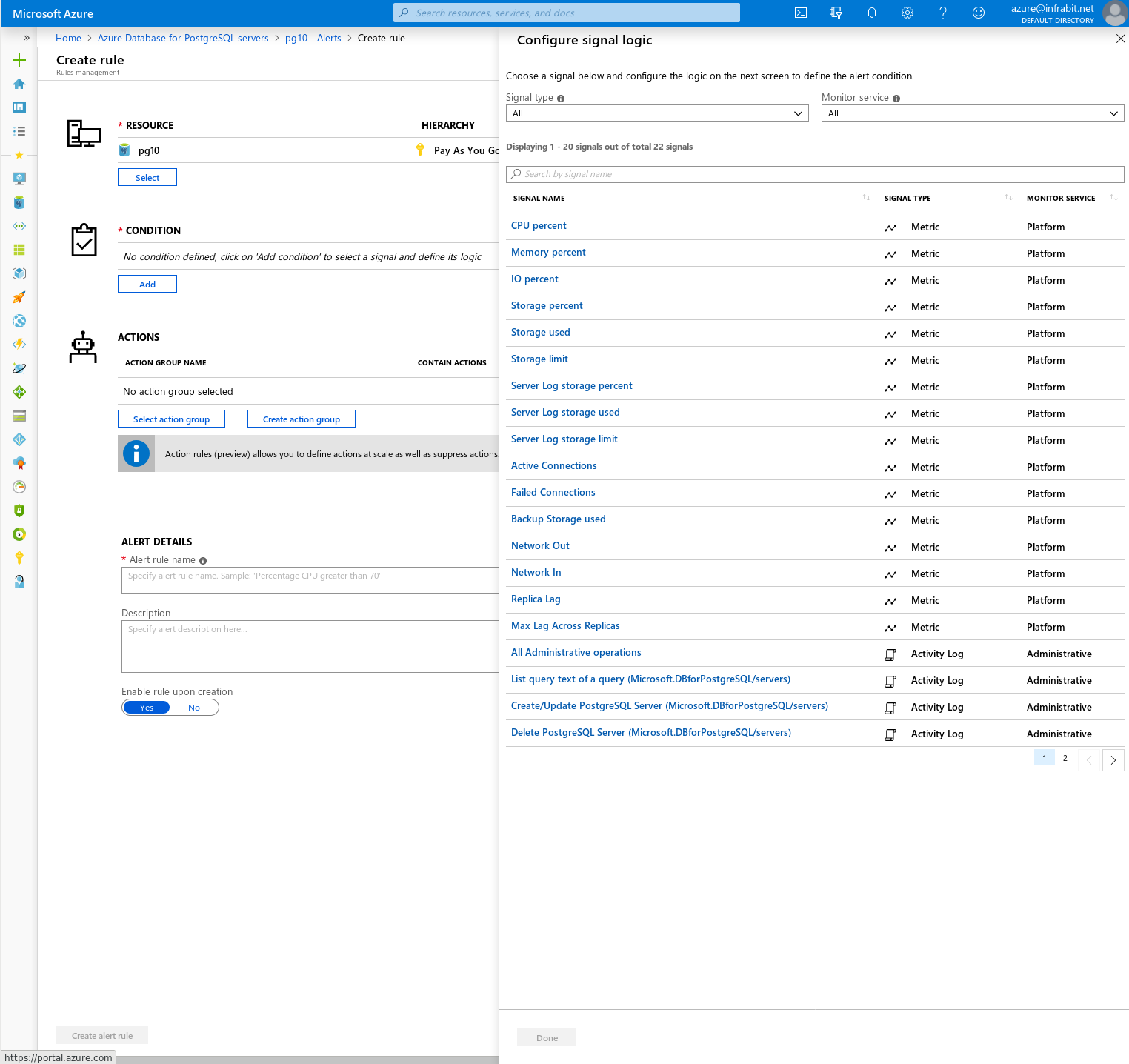Choose Delete PostgreSQL Server signal

[x=651, y=733]
